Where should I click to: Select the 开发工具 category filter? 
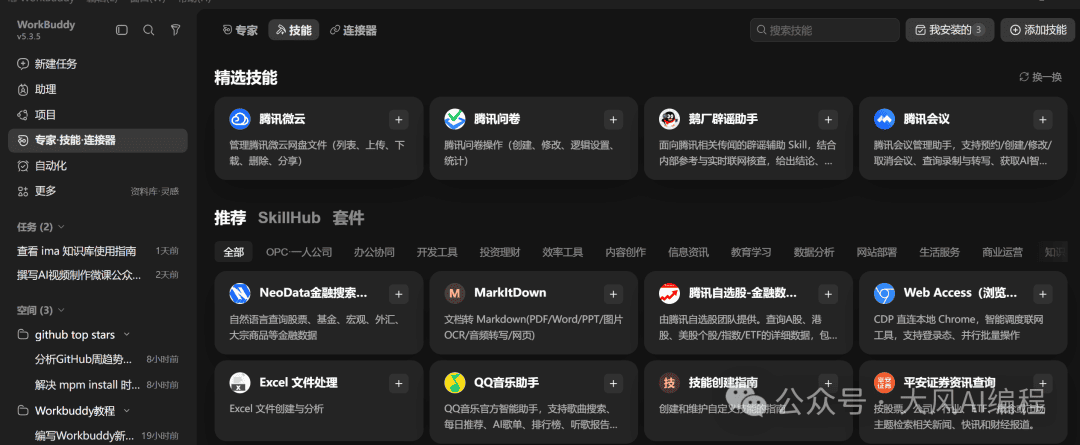point(437,252)
